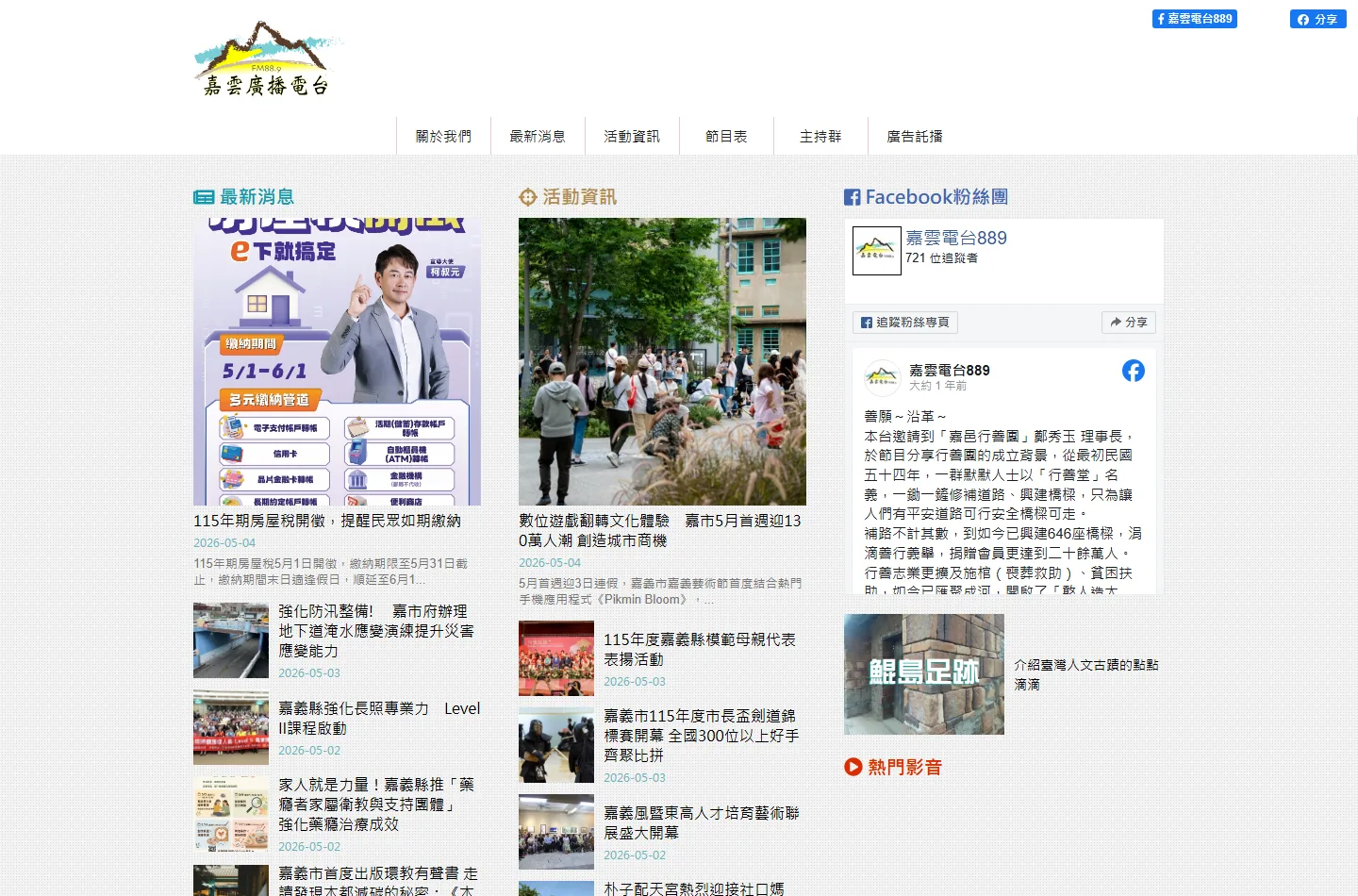Open article 嘉義市首度出版環教有聲書
The height and width of the screenshot is (896, 1358).
(x=378, y=881)
